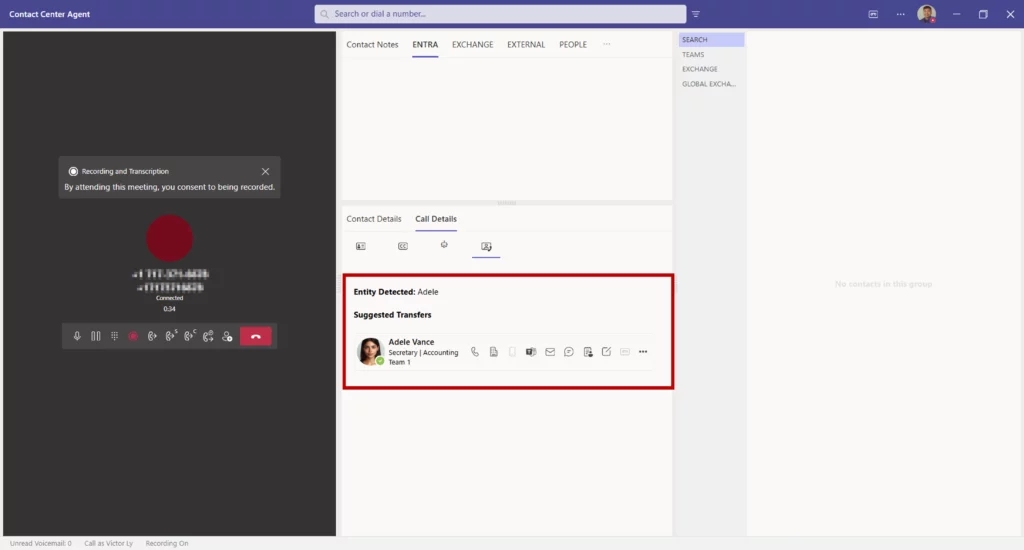This screenshot has height=550, width=1024.
Task: Mute the microphone in call controls
Action: click(x=77, y=337)
